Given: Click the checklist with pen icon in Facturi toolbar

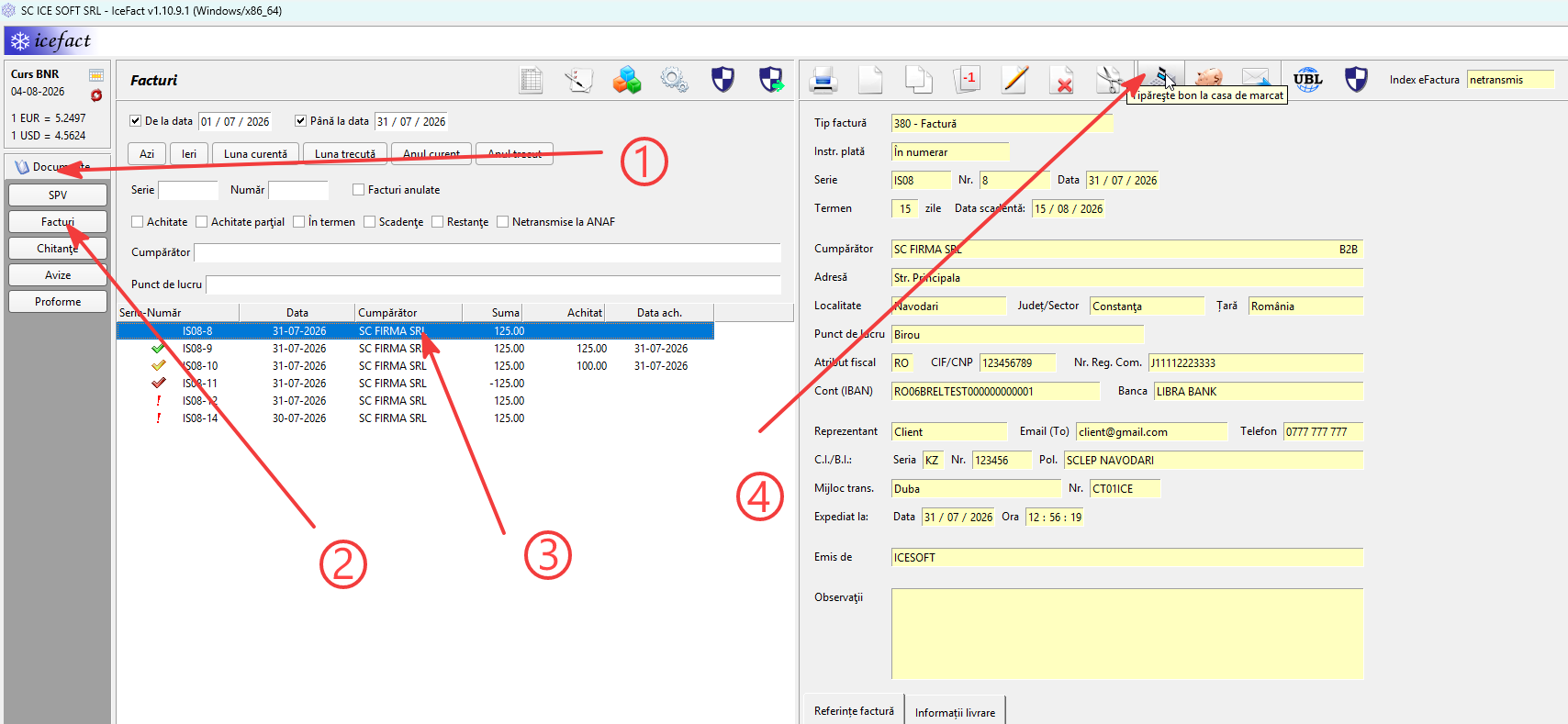Looking at the screenshot, I should click(x=578, y=80).
